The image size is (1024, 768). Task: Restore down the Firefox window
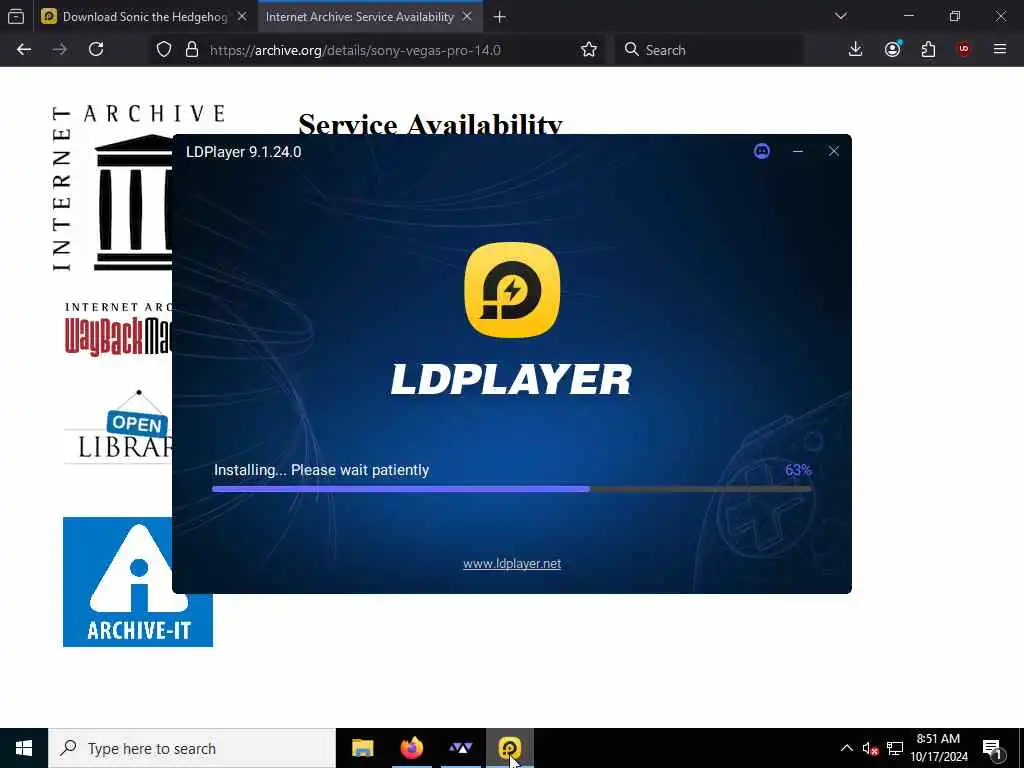tap(955, 16)
